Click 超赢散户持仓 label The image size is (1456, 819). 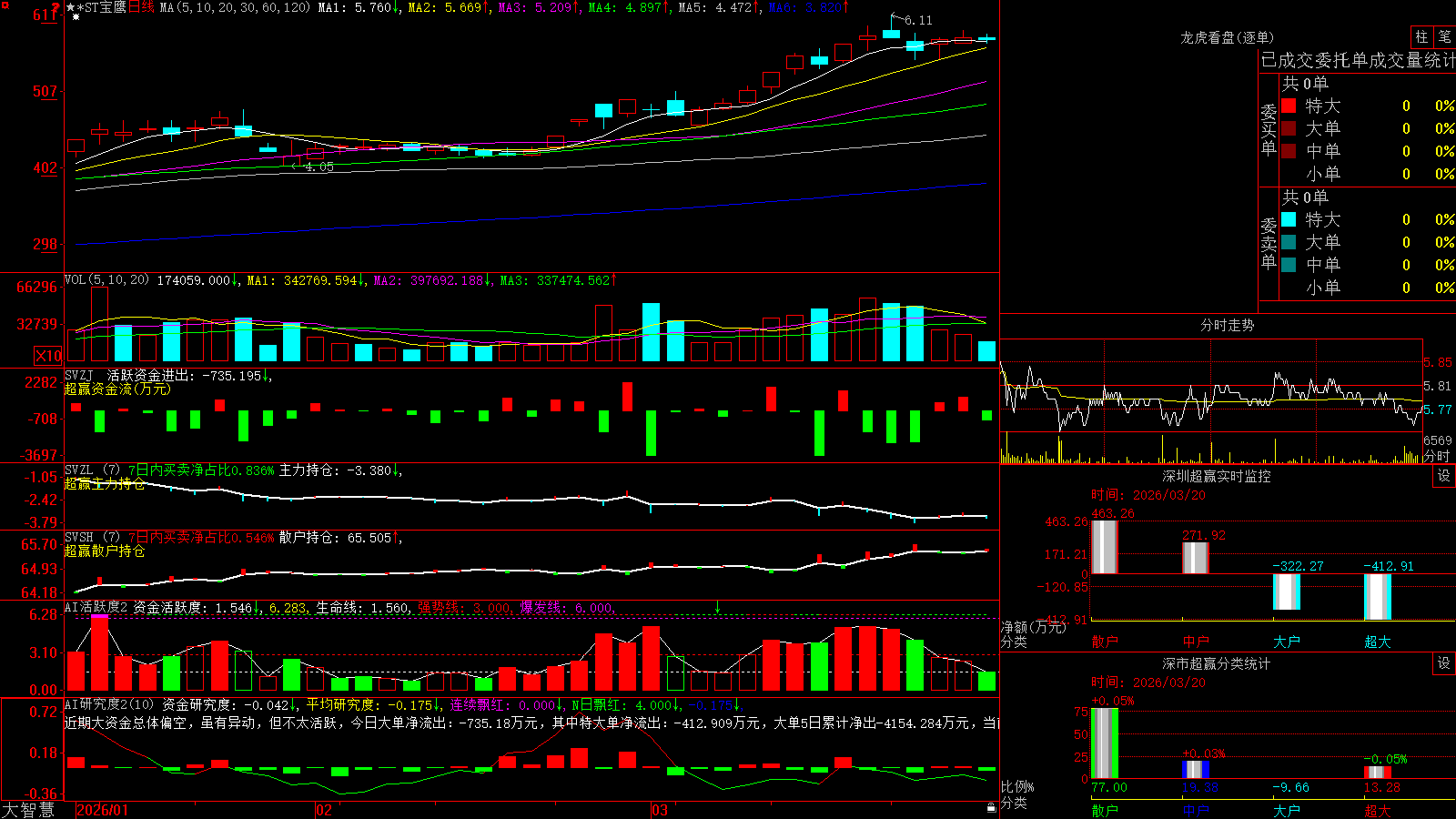coord(105,551)
